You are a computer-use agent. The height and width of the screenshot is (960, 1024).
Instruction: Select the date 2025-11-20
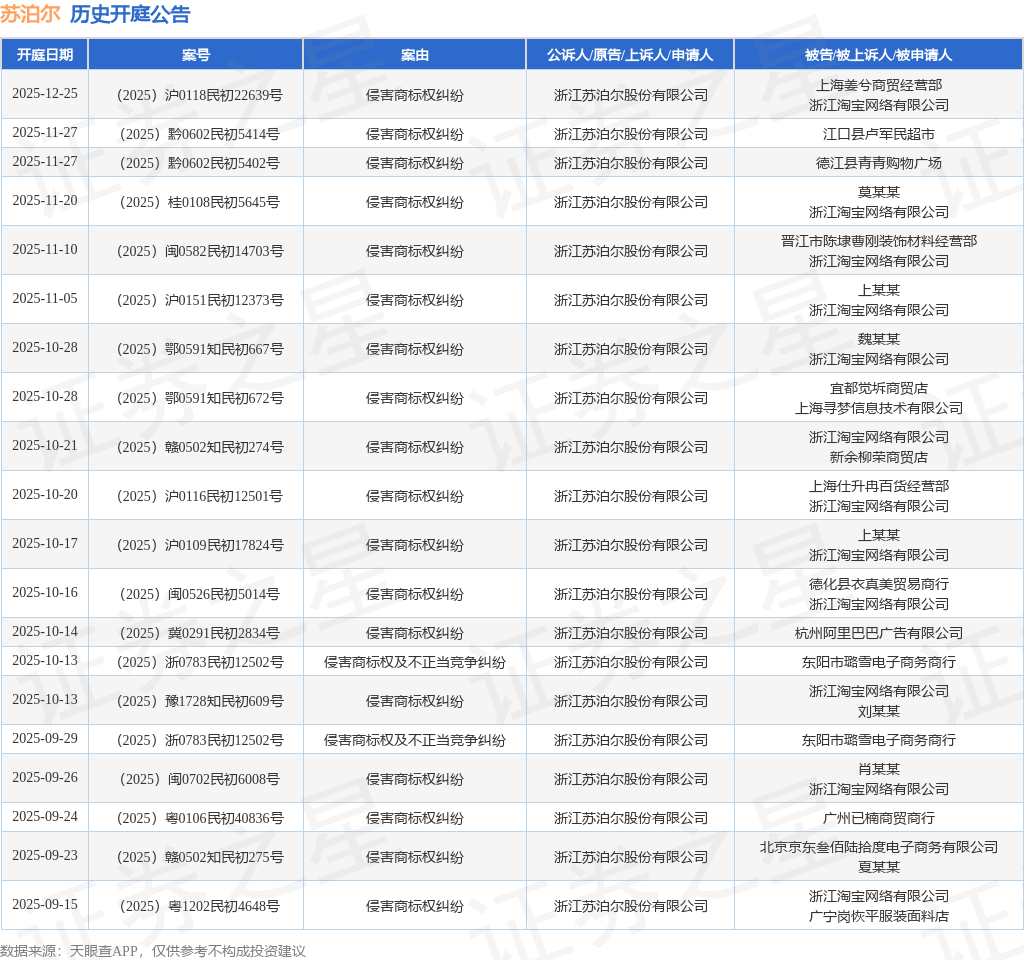(44, 200)
